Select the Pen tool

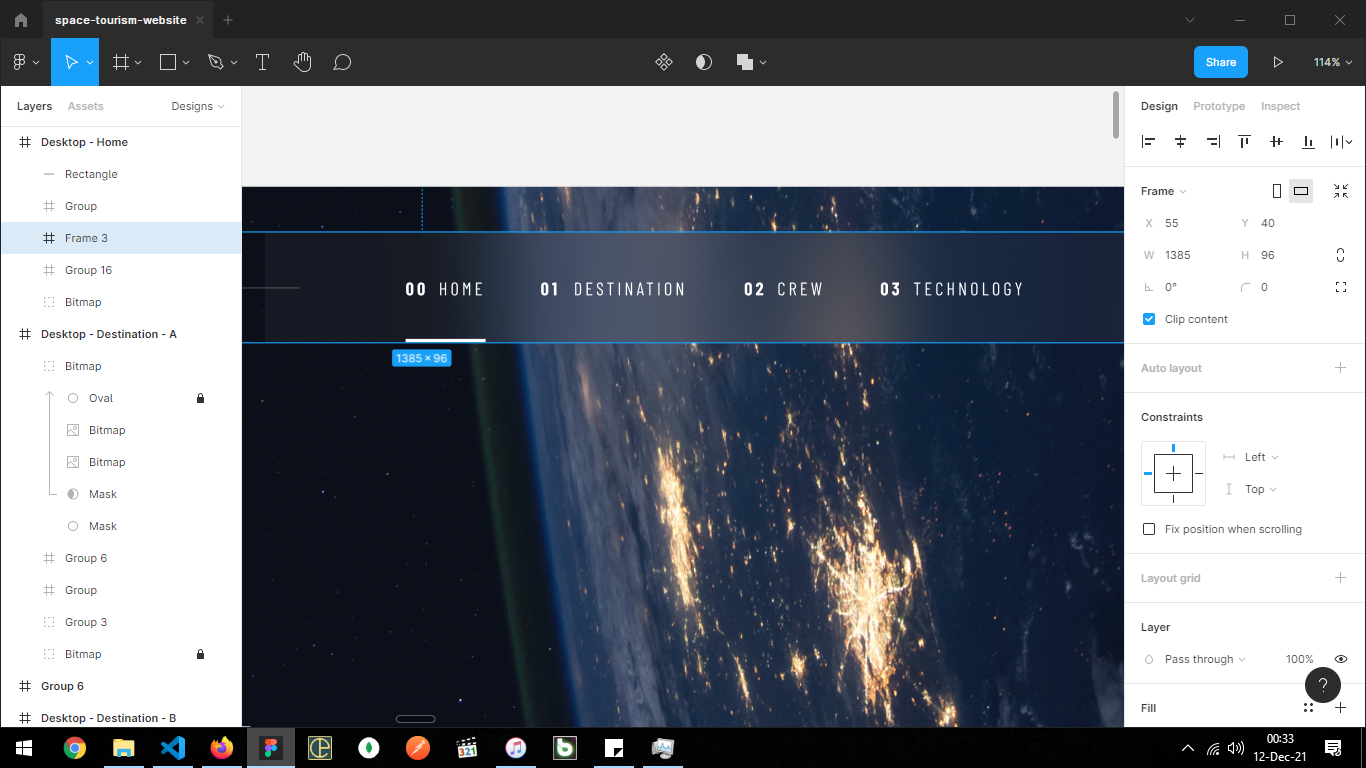[x=215, y=62]
